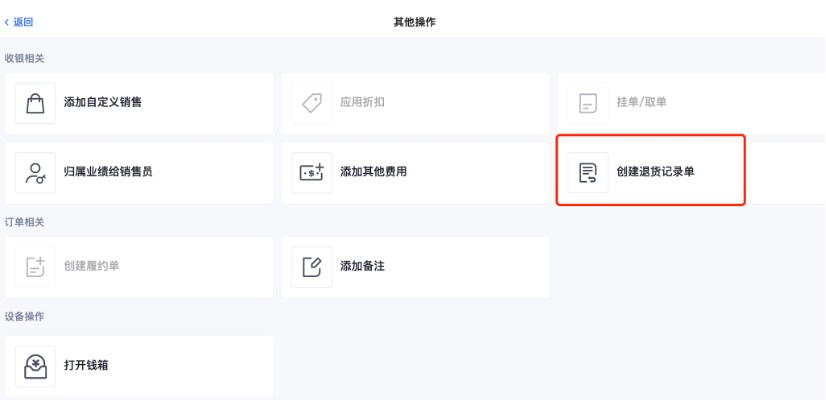Click the shopping bag icon for custom sale
The image size is (826, 400).
coord(35,103)
